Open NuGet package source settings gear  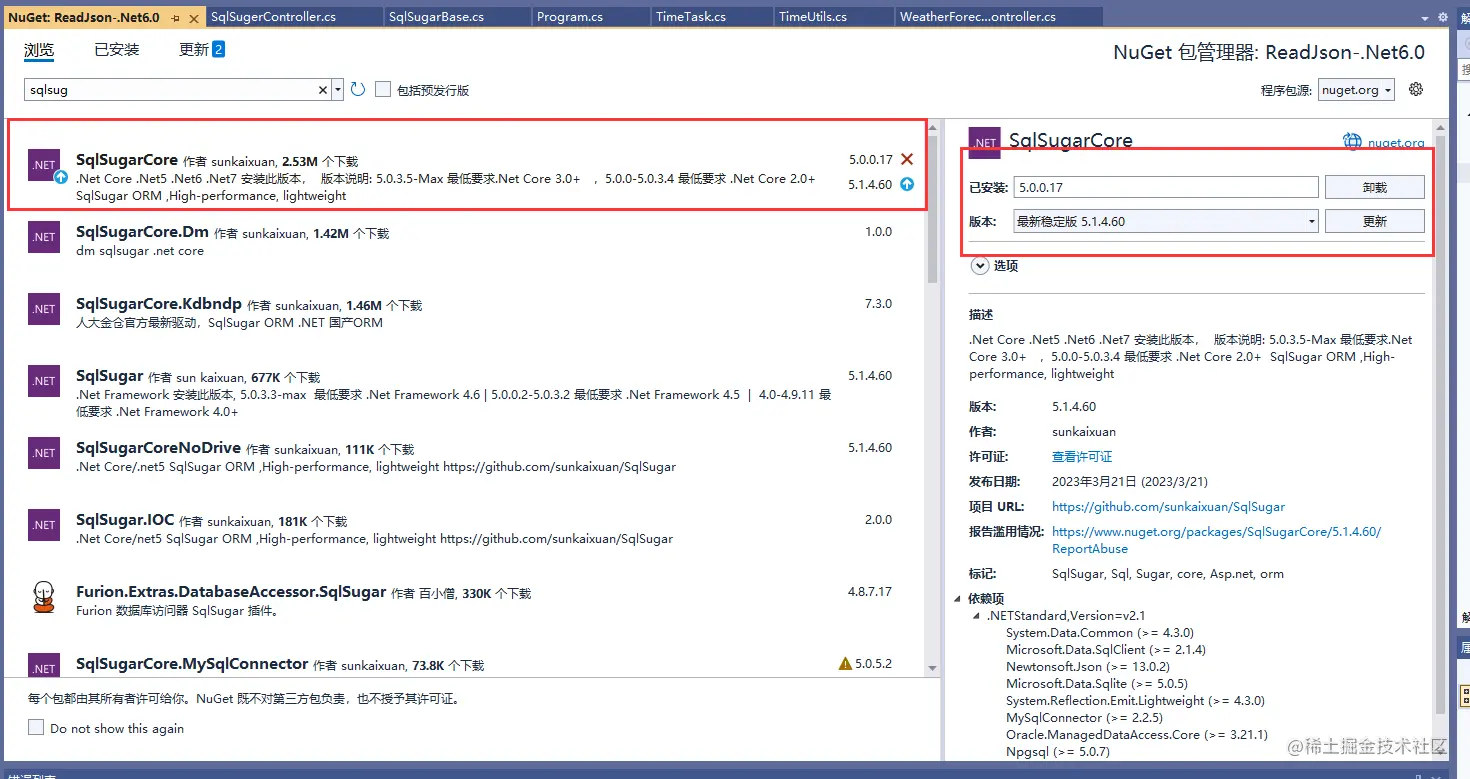1415,89
